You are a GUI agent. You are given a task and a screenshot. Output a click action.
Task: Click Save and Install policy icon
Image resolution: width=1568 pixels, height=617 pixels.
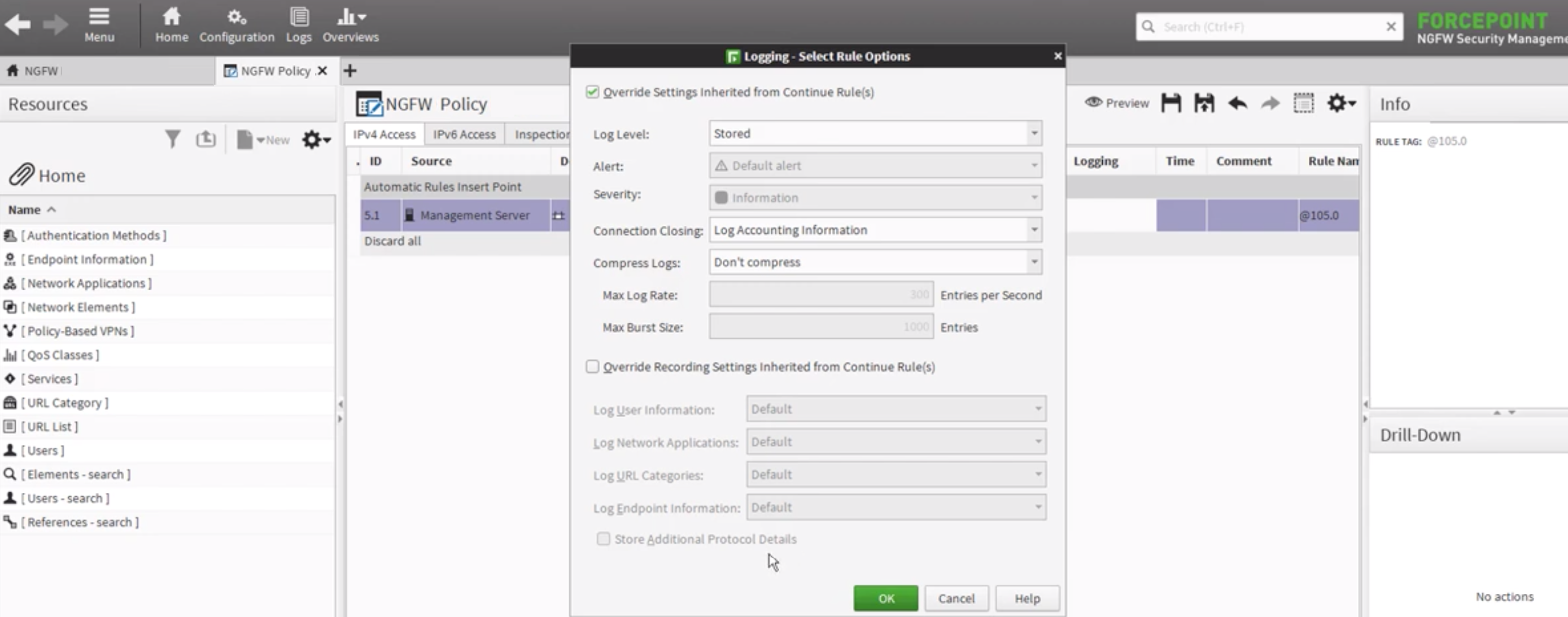click(1204, 103)
